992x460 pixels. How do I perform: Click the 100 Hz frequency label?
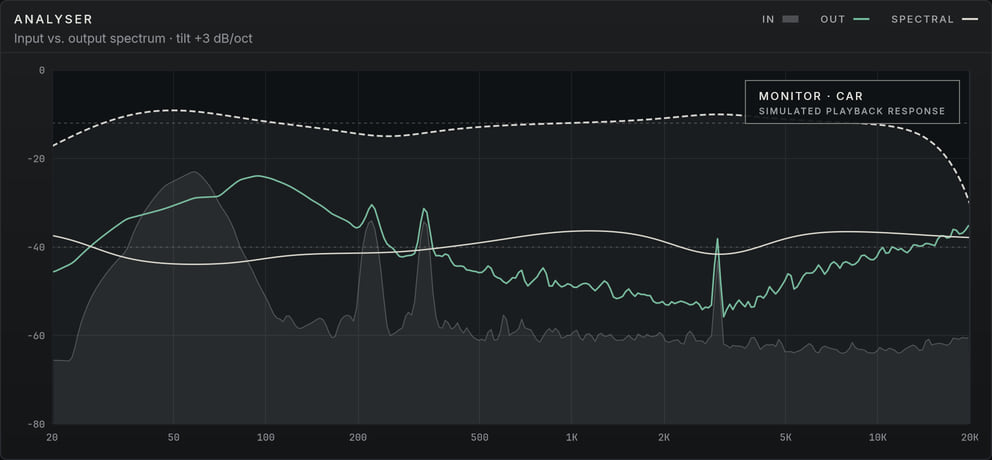(266, 437)
